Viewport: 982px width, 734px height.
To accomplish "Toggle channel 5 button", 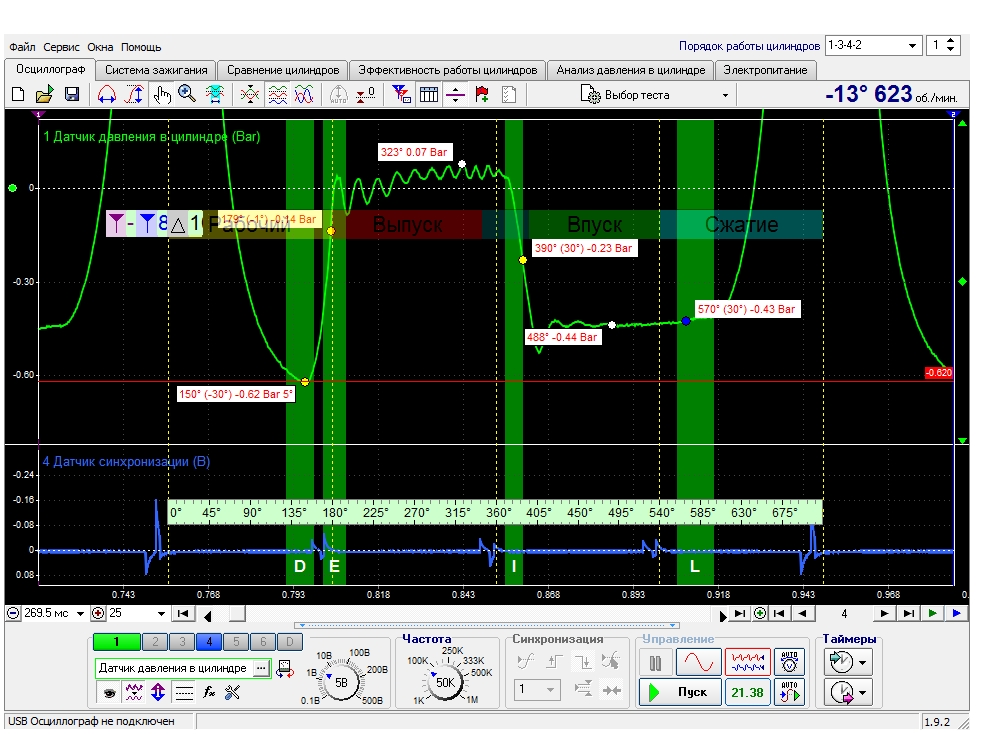I will point(235,641).
